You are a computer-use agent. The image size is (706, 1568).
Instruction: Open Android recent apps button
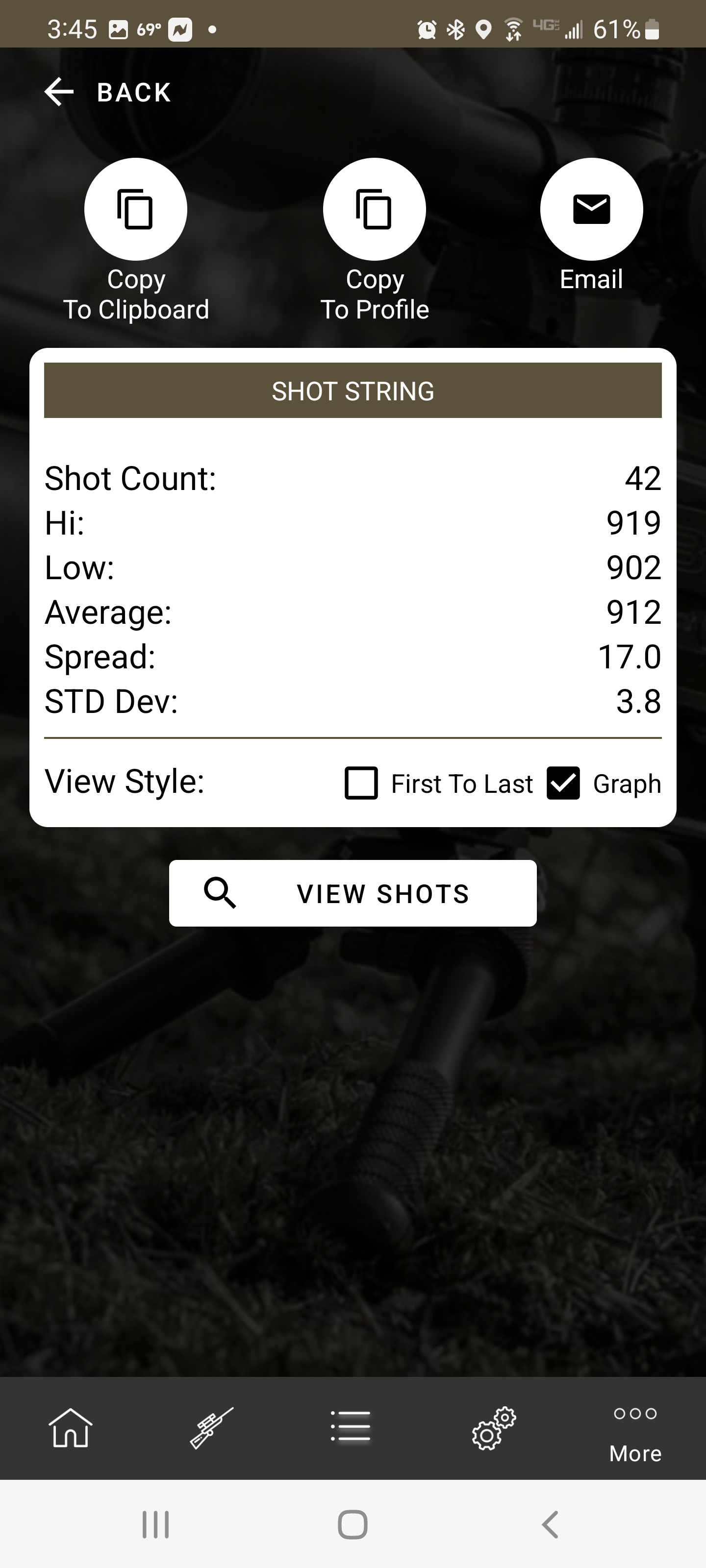coord(155,1524)
